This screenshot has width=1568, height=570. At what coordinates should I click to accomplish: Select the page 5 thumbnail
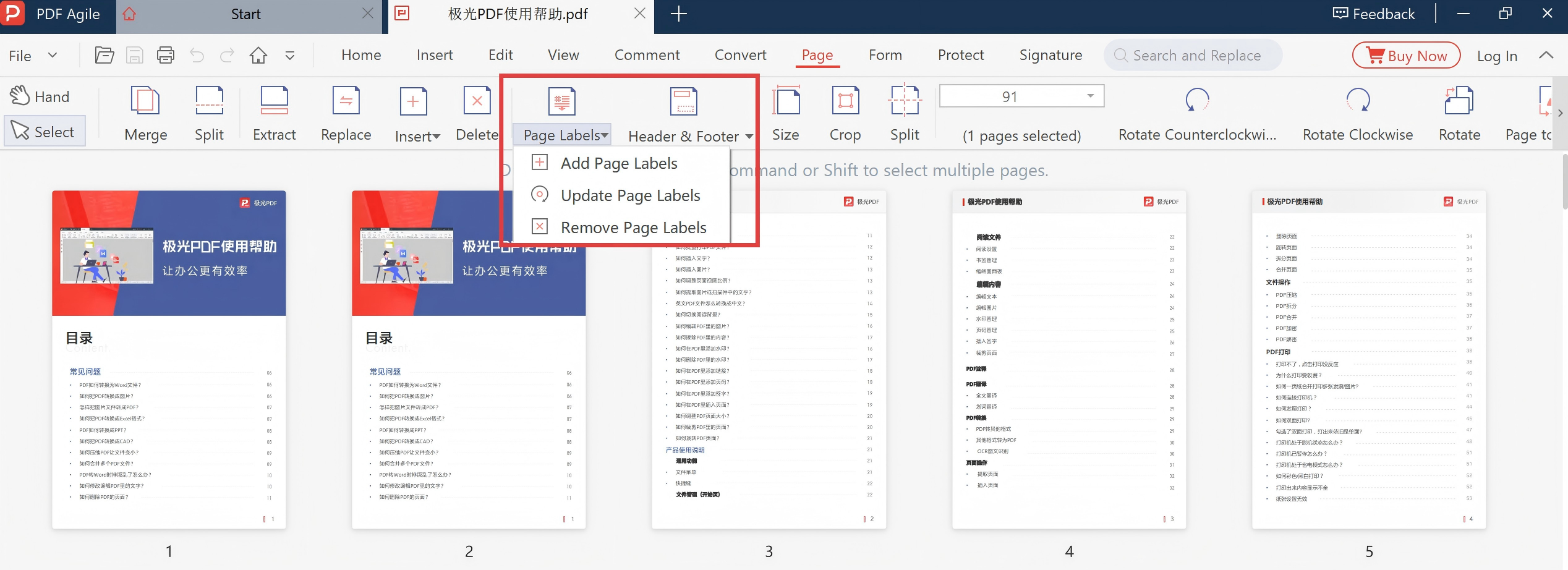click(x=1369, y=359)
